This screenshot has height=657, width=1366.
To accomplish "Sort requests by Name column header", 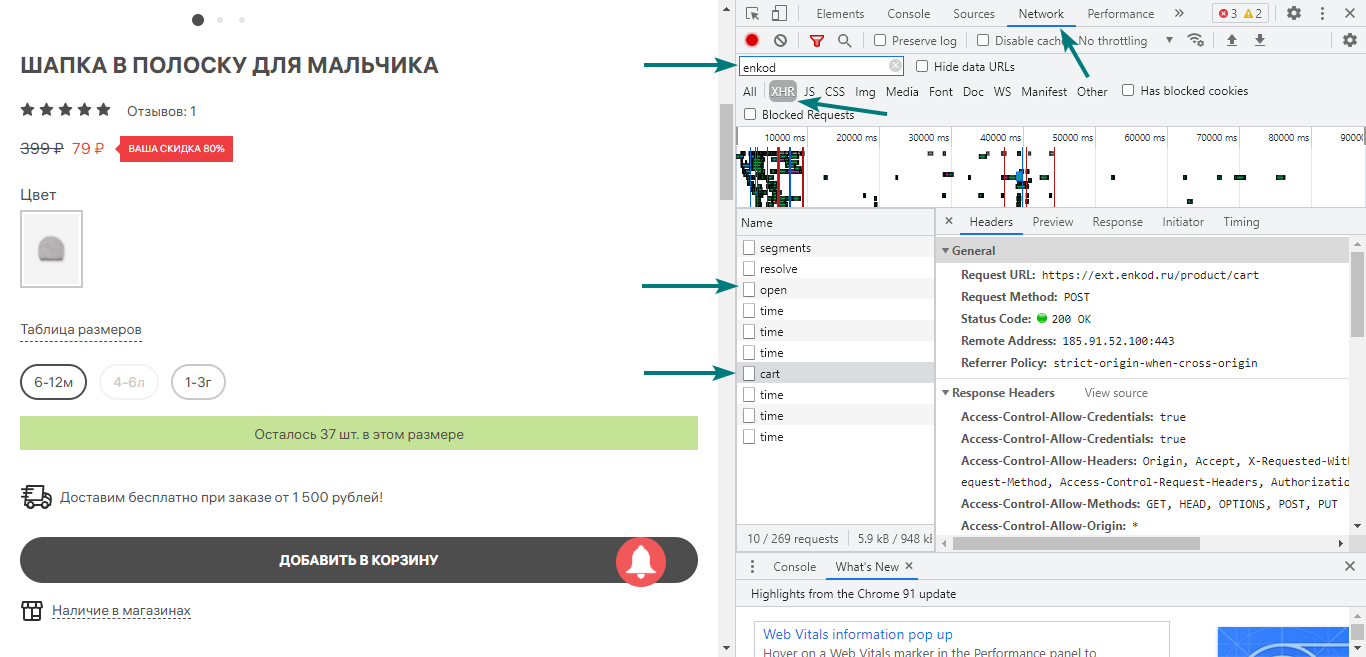I will click(x=836, y=223).
